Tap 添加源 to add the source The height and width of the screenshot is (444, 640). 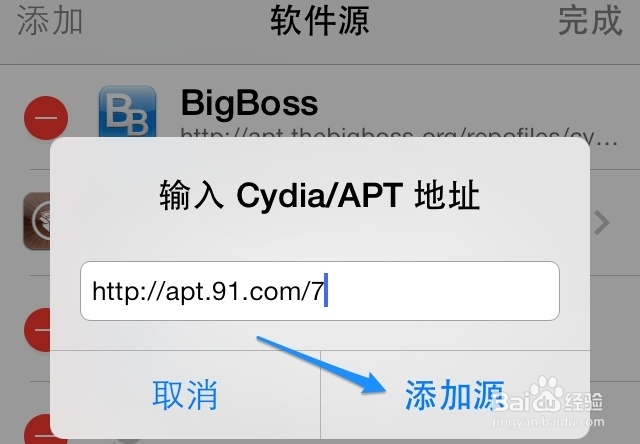tap(455, 395)
